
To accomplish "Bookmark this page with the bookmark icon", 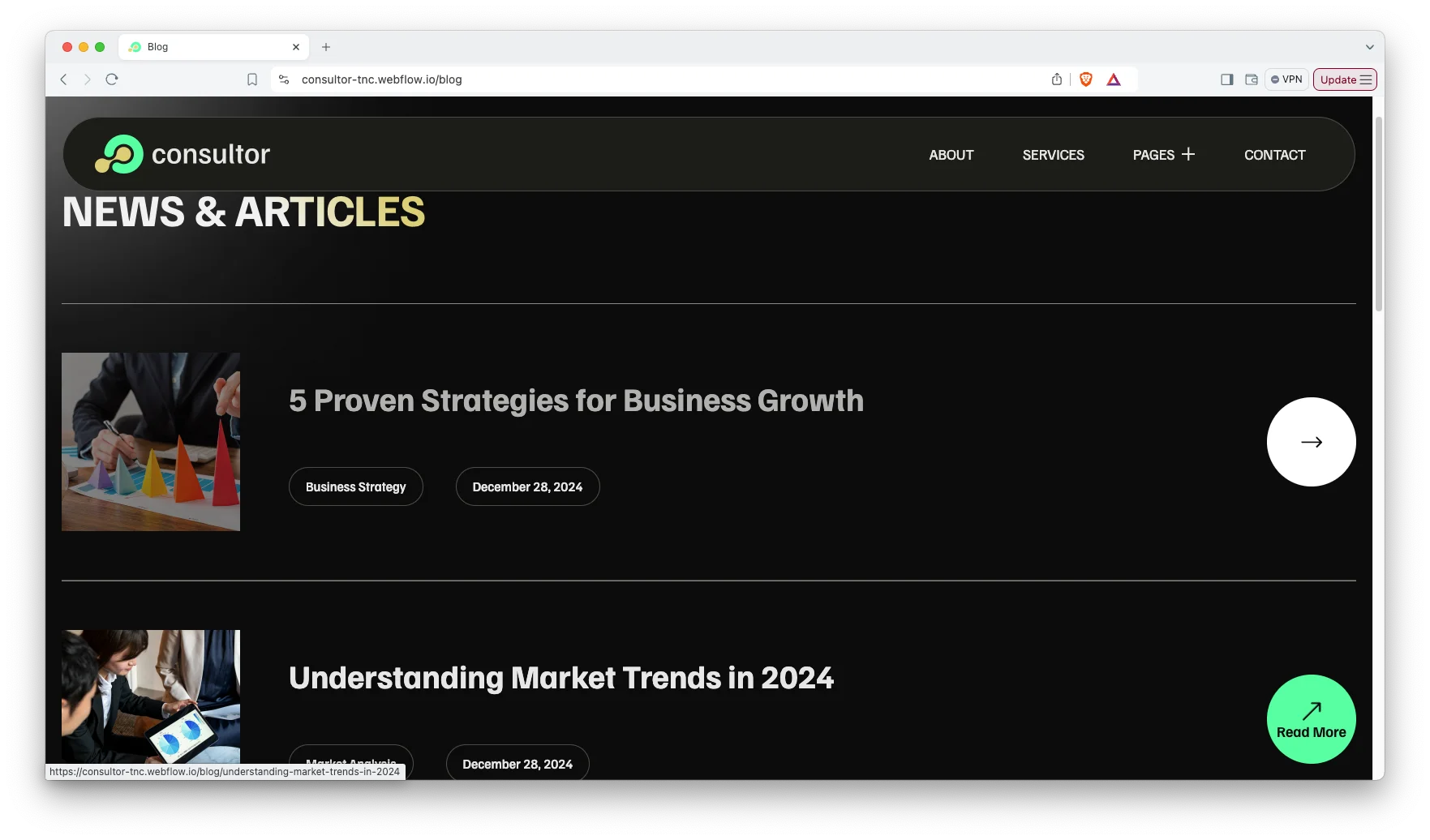I will pos(252,79).
